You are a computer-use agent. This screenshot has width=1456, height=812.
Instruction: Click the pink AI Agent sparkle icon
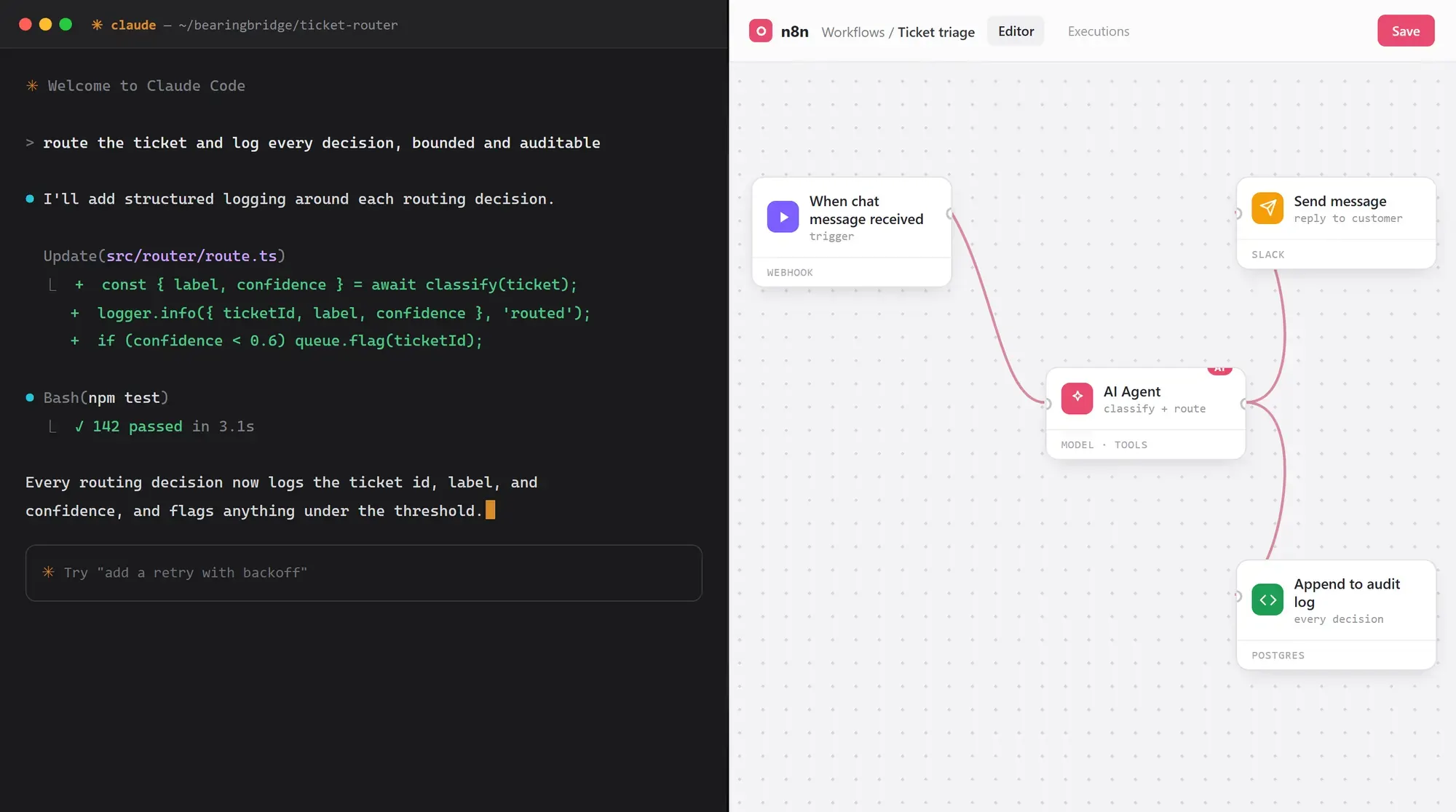[1077, 398]
